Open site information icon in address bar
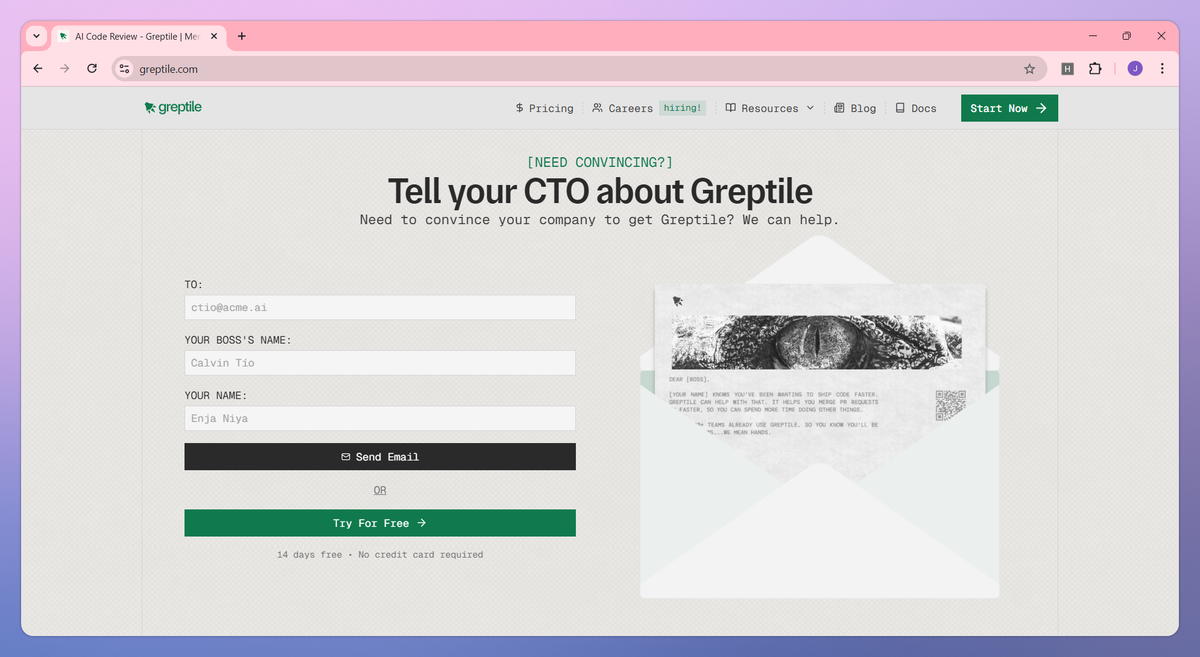Image resolution: width=1200 pixels, height=657 pixels. click(x=124, y=69)
